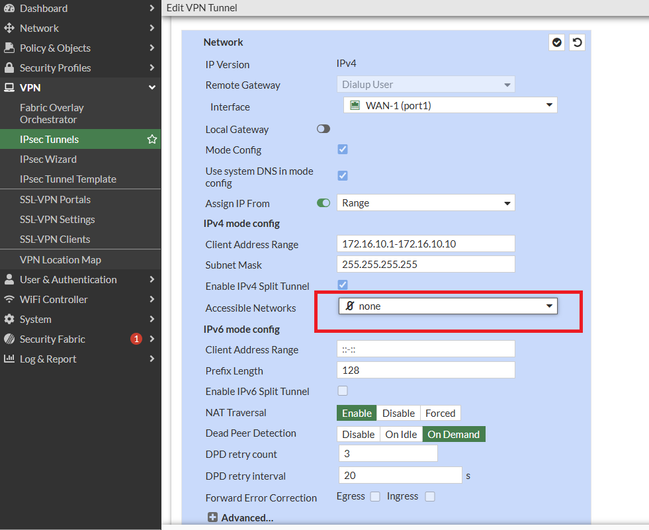This screenshot has width=649, height=530.
Task: Click the VPN monitor icon
Action: coord(9,87)
